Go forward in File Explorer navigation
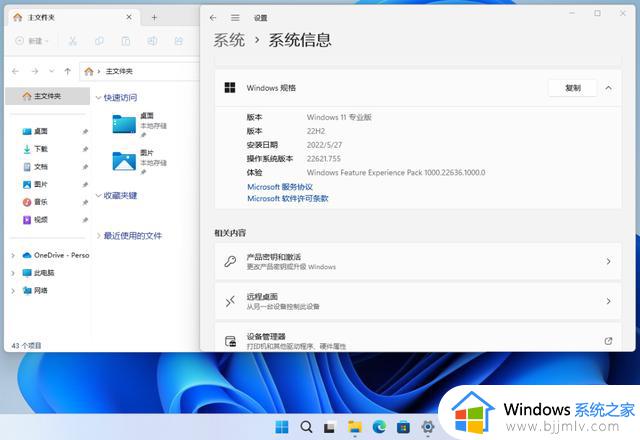 click(35, 71)
